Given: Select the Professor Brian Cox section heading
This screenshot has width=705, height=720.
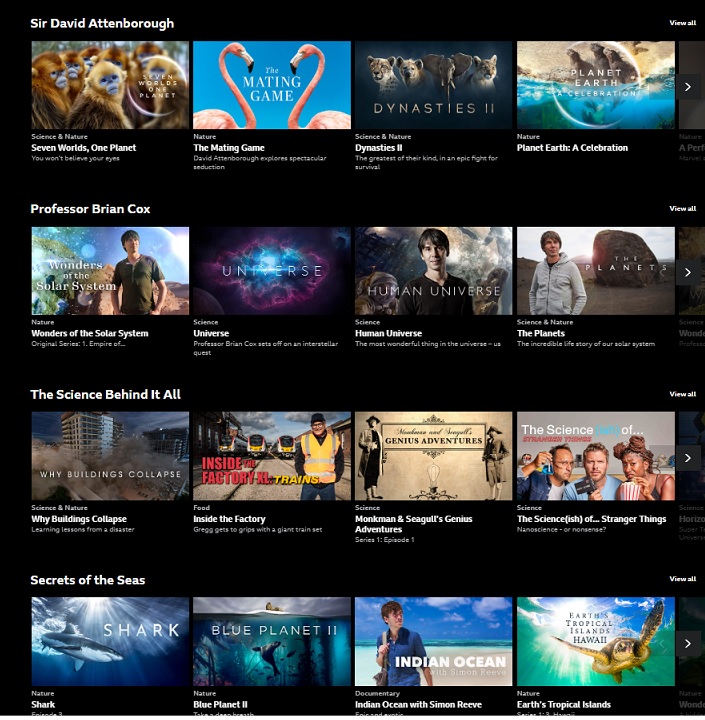Looking at the screenshot, I should (x=90, y=209).
